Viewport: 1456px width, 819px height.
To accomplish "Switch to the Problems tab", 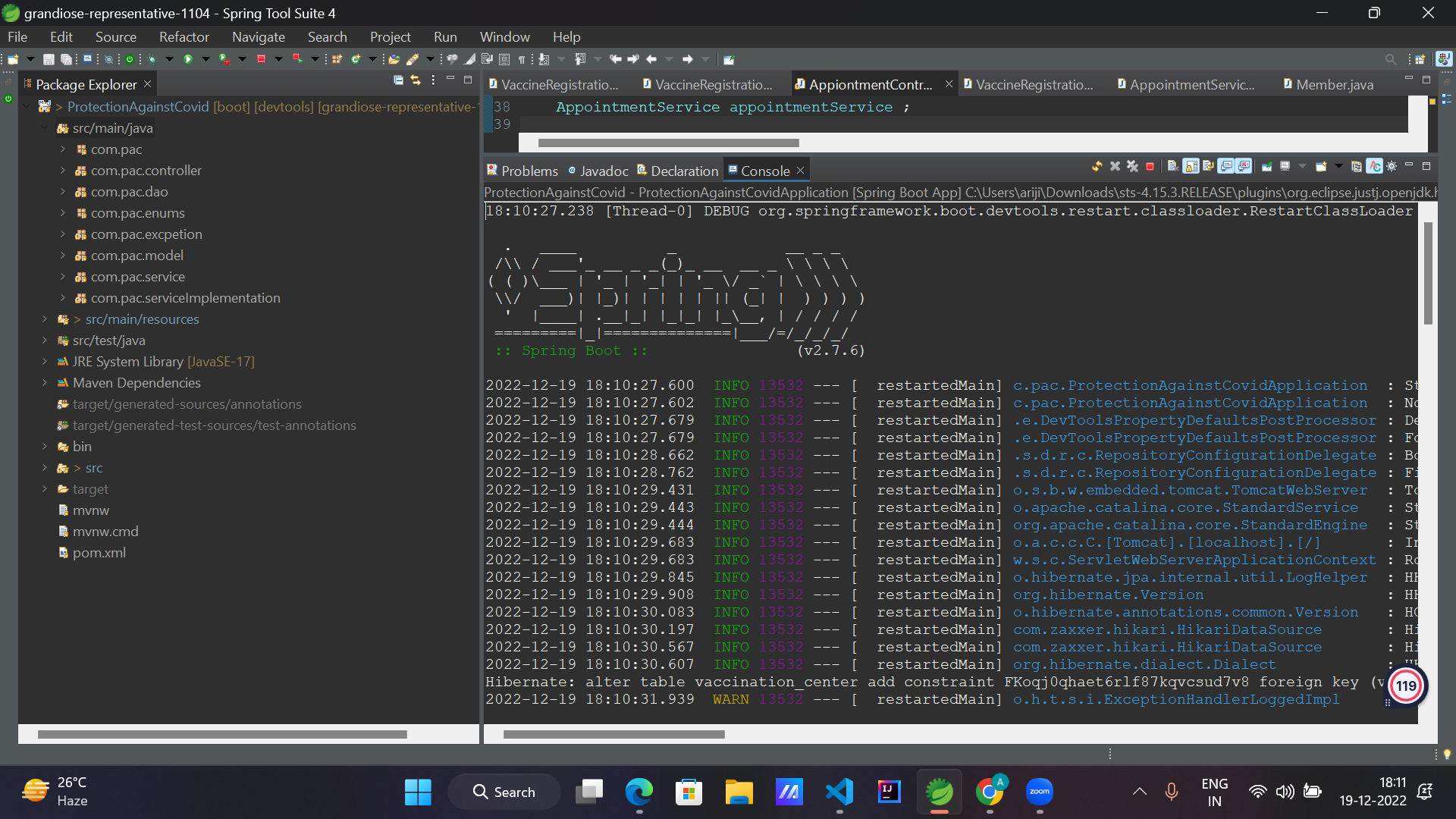I will tap(529, 171).
